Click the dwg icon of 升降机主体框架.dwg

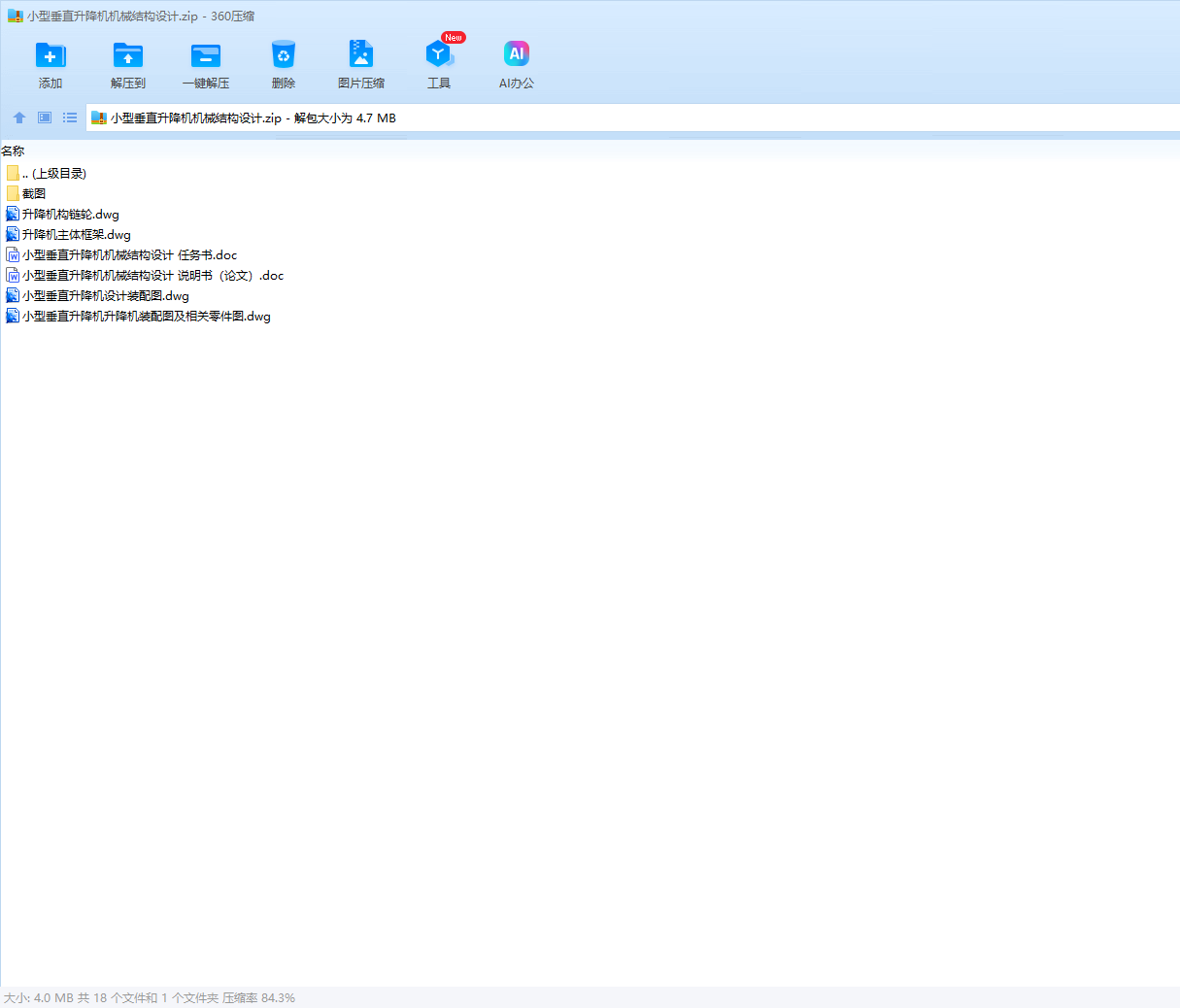(13, 234)
